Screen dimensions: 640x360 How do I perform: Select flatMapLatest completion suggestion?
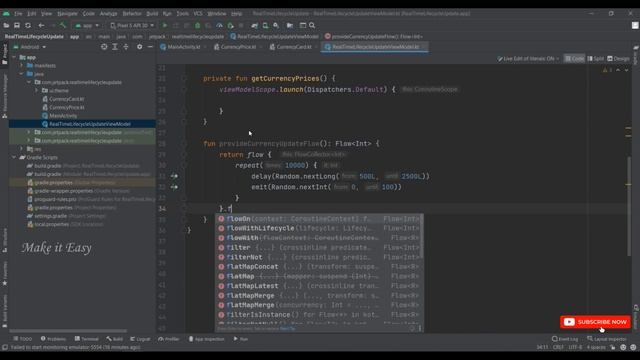[318, 286]
